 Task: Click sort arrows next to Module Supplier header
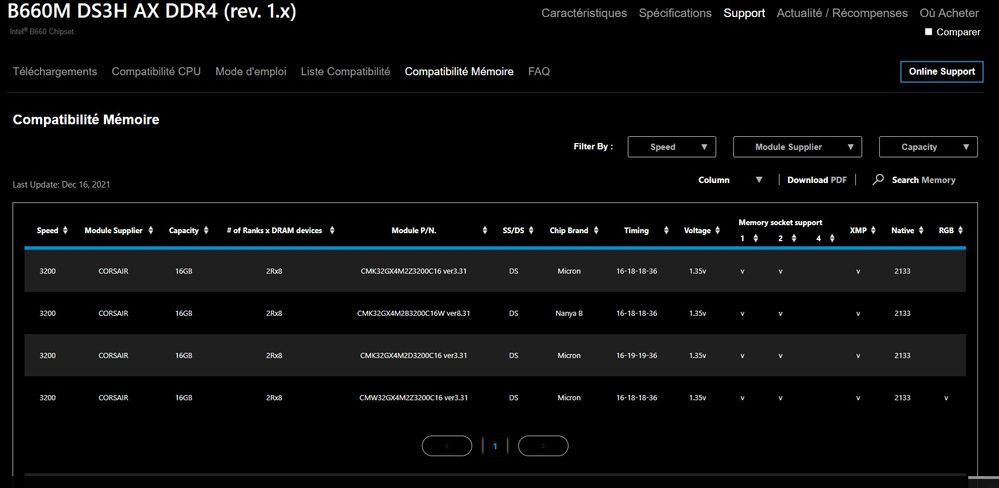[x=151, y=230]
